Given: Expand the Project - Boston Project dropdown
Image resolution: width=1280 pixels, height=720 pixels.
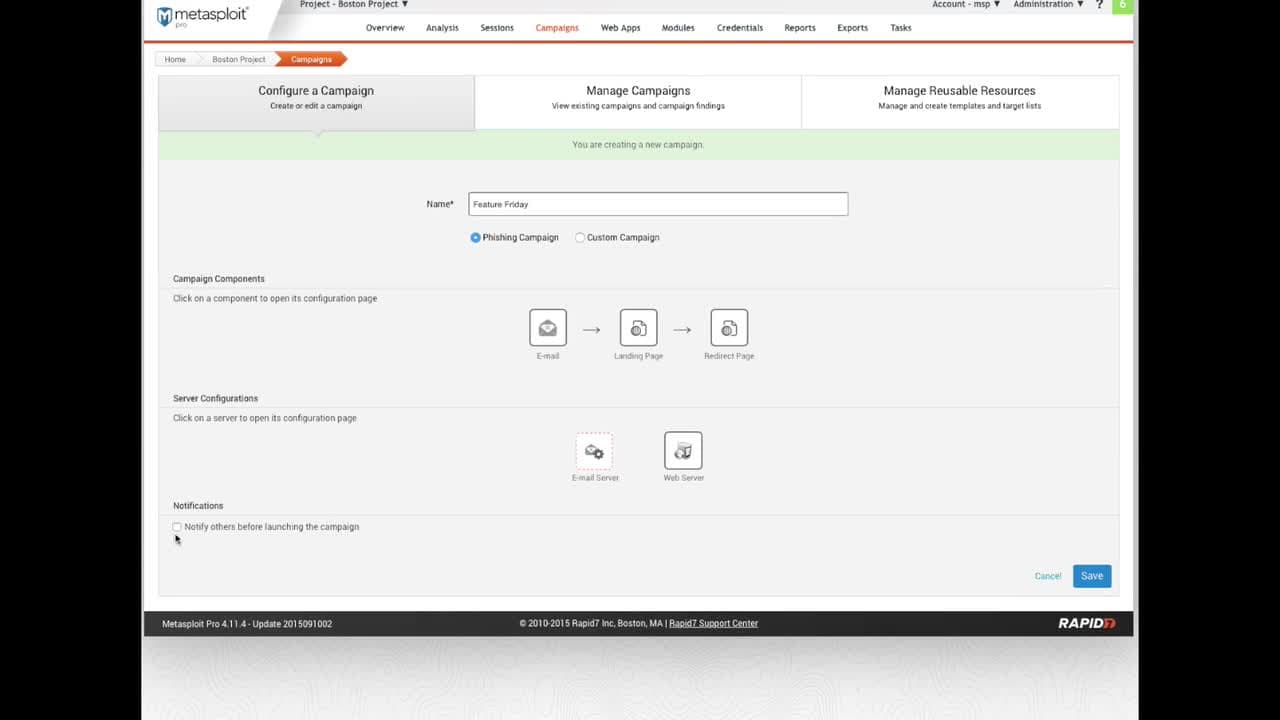Looking at the screenshot, I should [x=354, y=5].
